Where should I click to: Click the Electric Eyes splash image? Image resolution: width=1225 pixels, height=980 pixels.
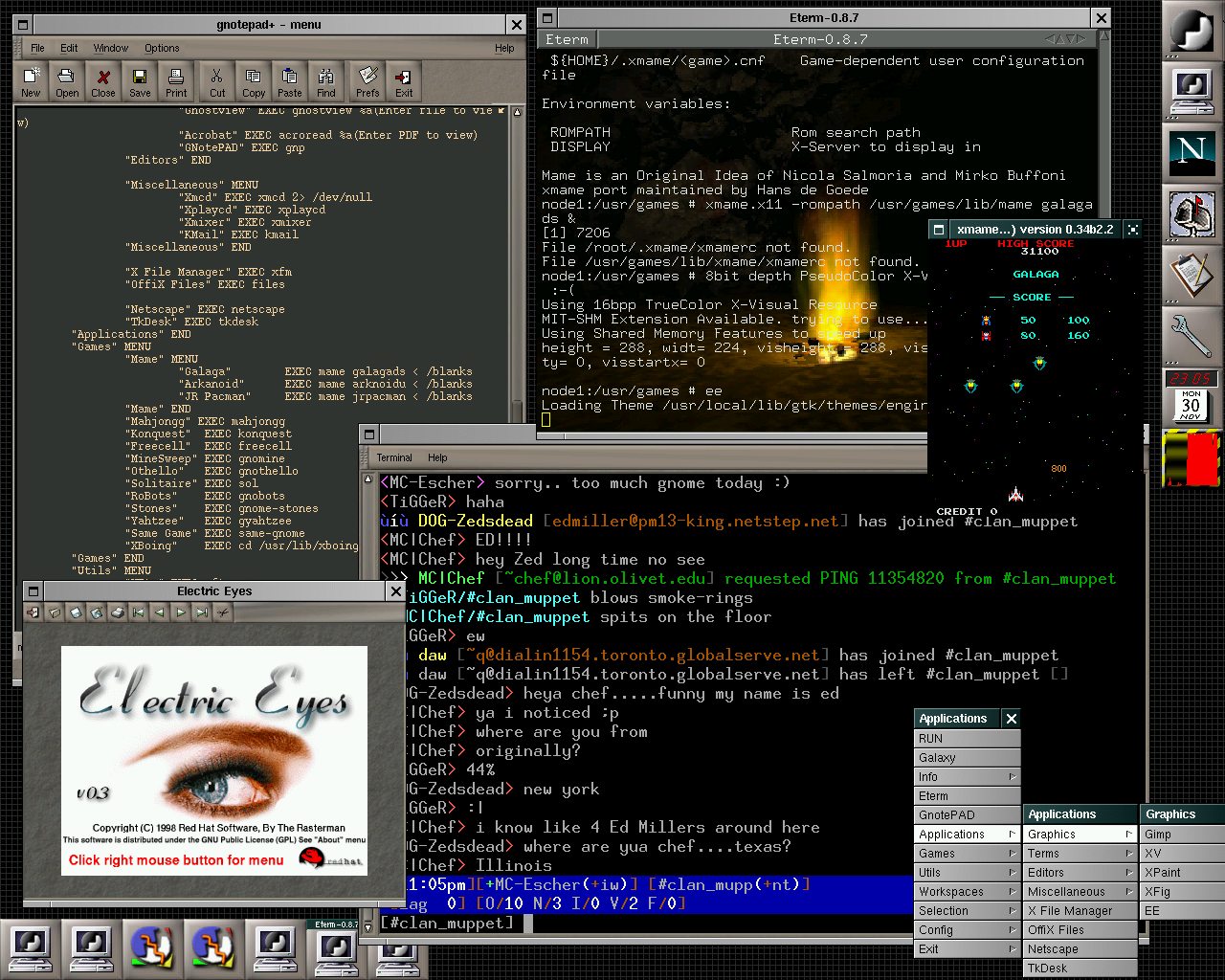pyautogui.click(x=214, y=760)
